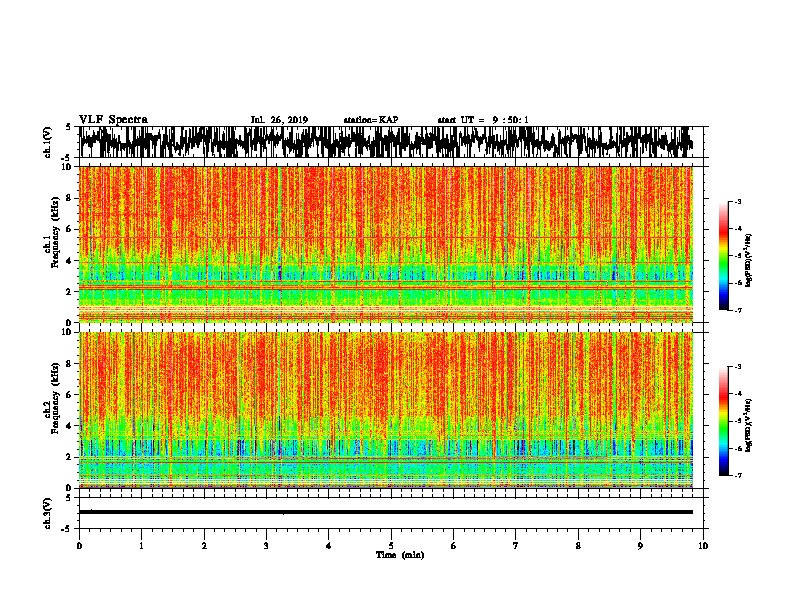Screen dimensions: 792x612
Task: Click time axis end tick label "10"
Action: pos(703,546)
